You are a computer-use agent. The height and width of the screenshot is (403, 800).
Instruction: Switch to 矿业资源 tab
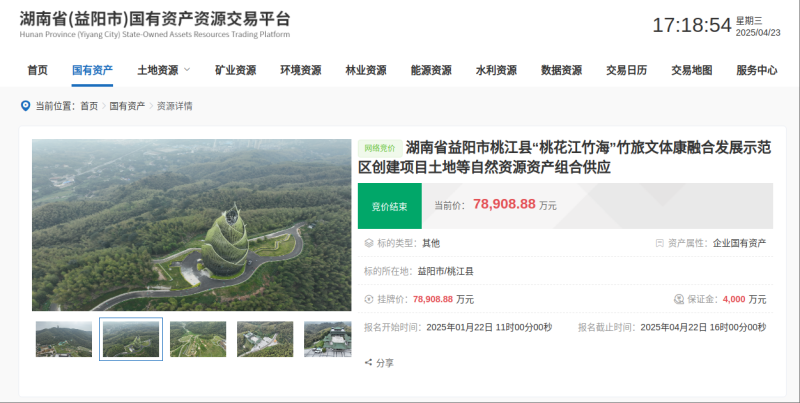235,70
